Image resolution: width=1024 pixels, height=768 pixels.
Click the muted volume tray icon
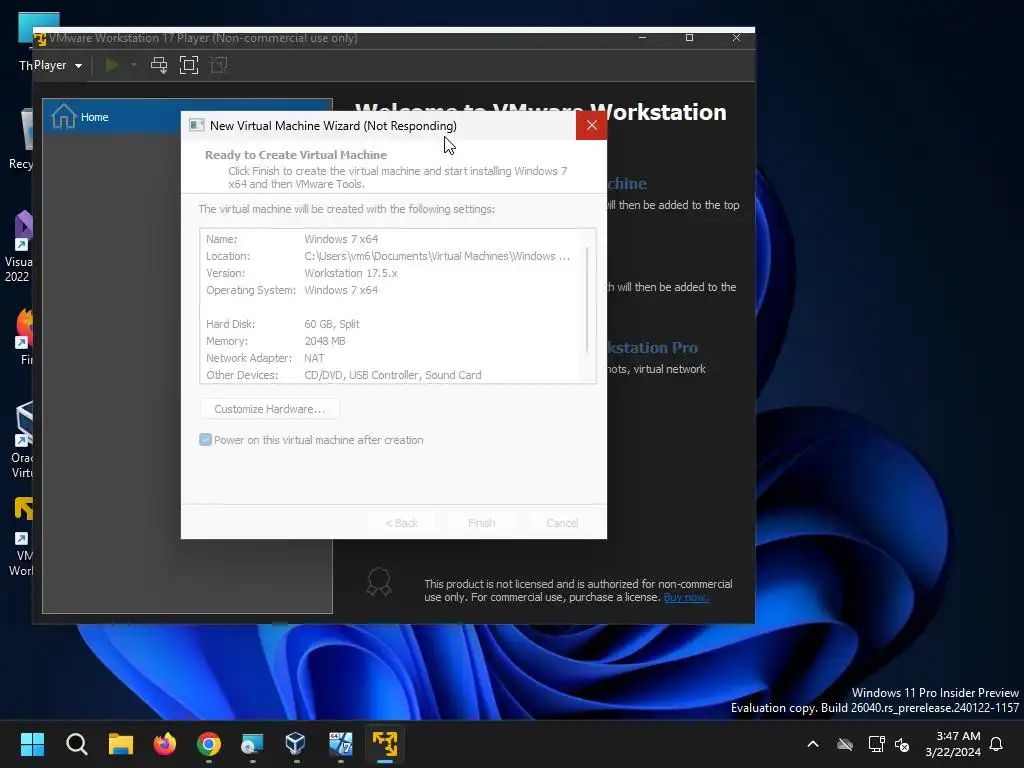pyautogui.click(x=902, y=744)
